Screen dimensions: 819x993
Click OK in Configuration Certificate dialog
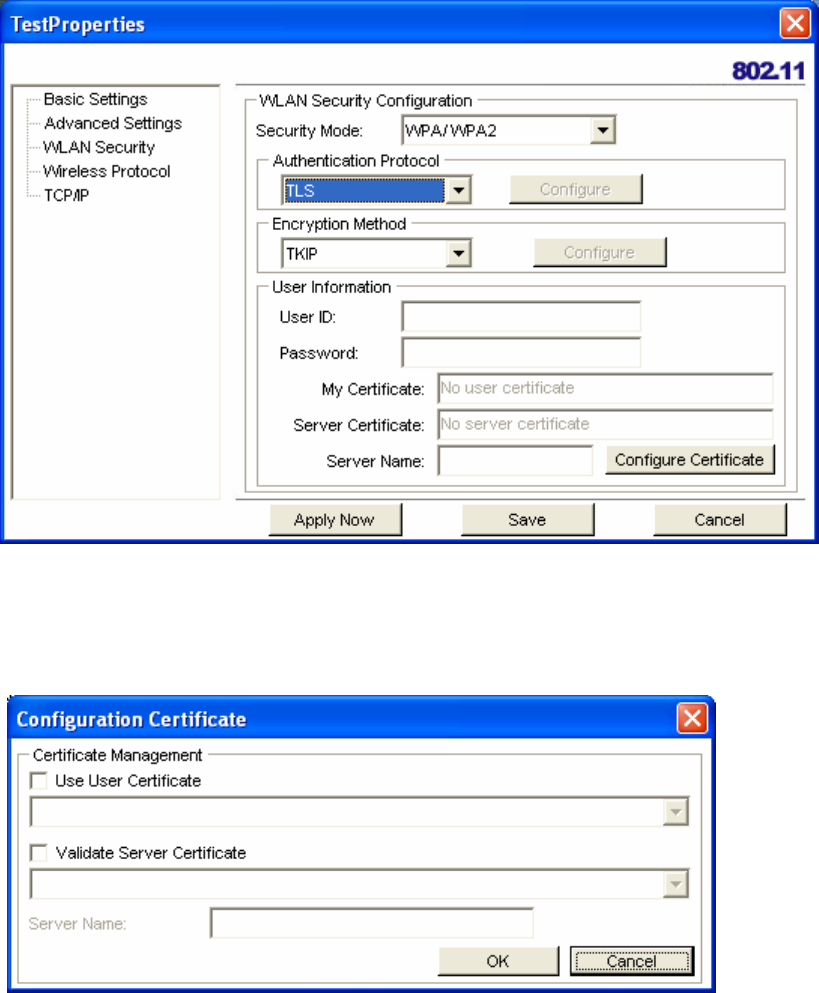pyautogui.click(x=498, y=961)
